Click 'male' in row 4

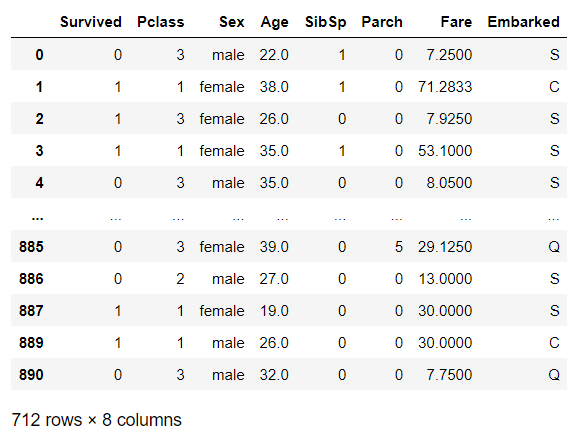[x=228, y=183]
